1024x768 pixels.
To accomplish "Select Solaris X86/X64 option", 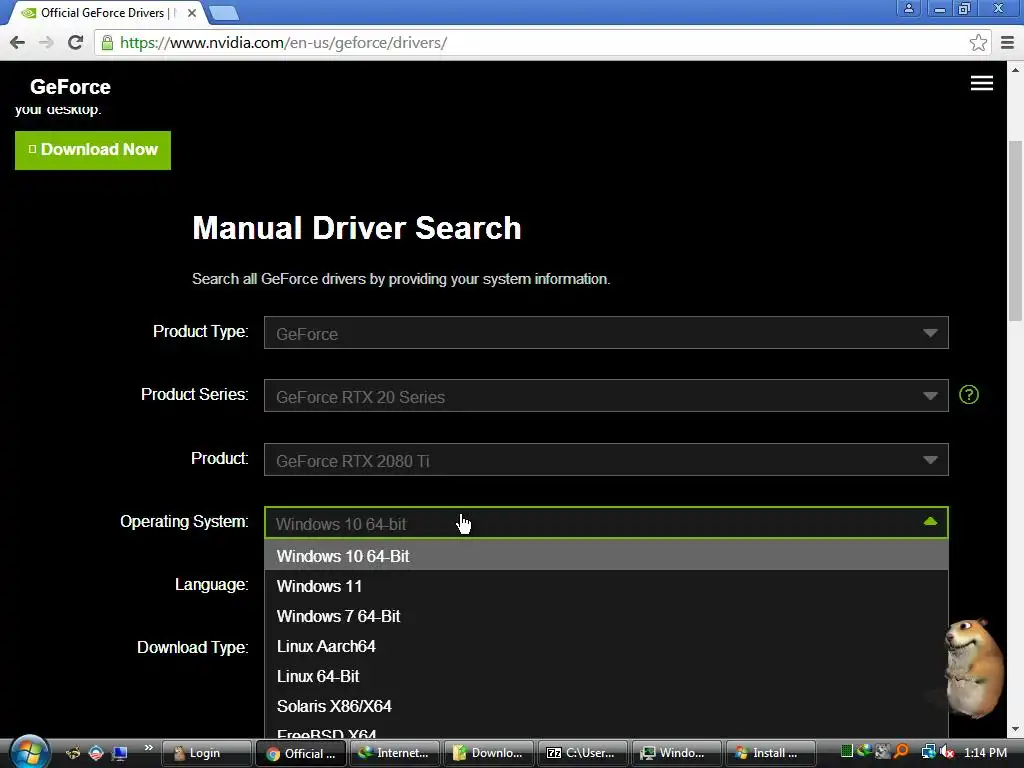I will 606,706.
